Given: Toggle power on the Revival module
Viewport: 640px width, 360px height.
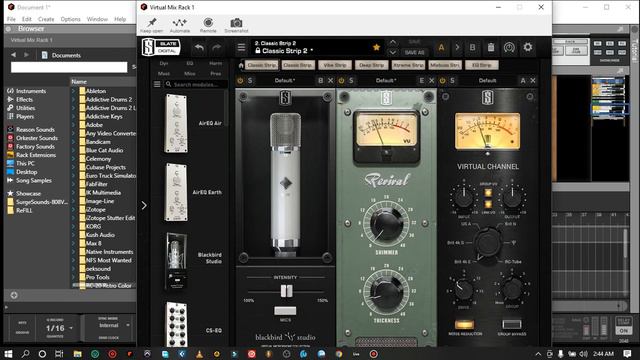Looking at the screenshot, I should [x=341, y=81].
